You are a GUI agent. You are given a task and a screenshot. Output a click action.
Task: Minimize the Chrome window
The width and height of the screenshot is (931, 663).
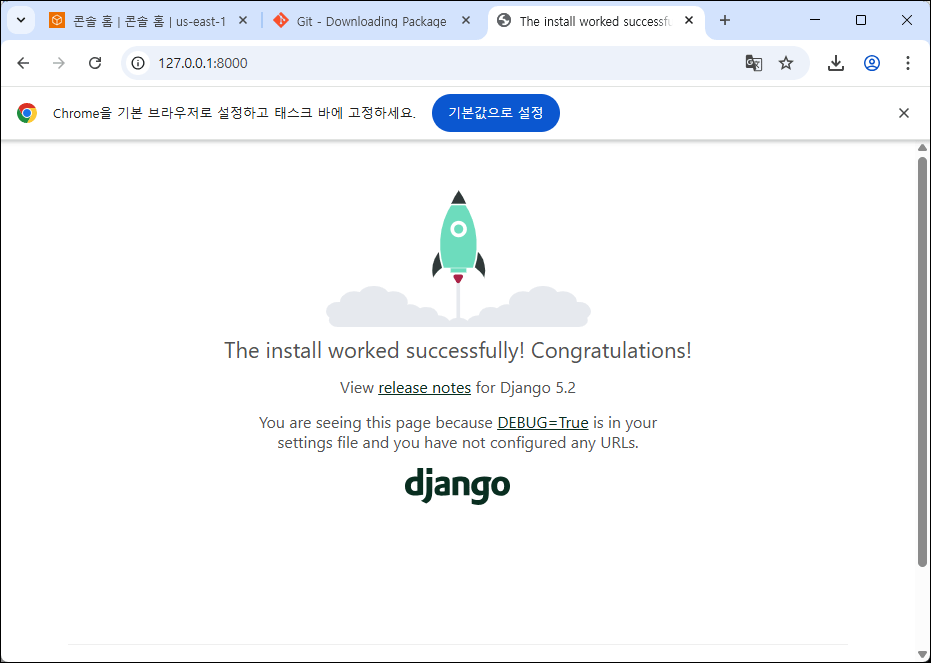[815, 20]
